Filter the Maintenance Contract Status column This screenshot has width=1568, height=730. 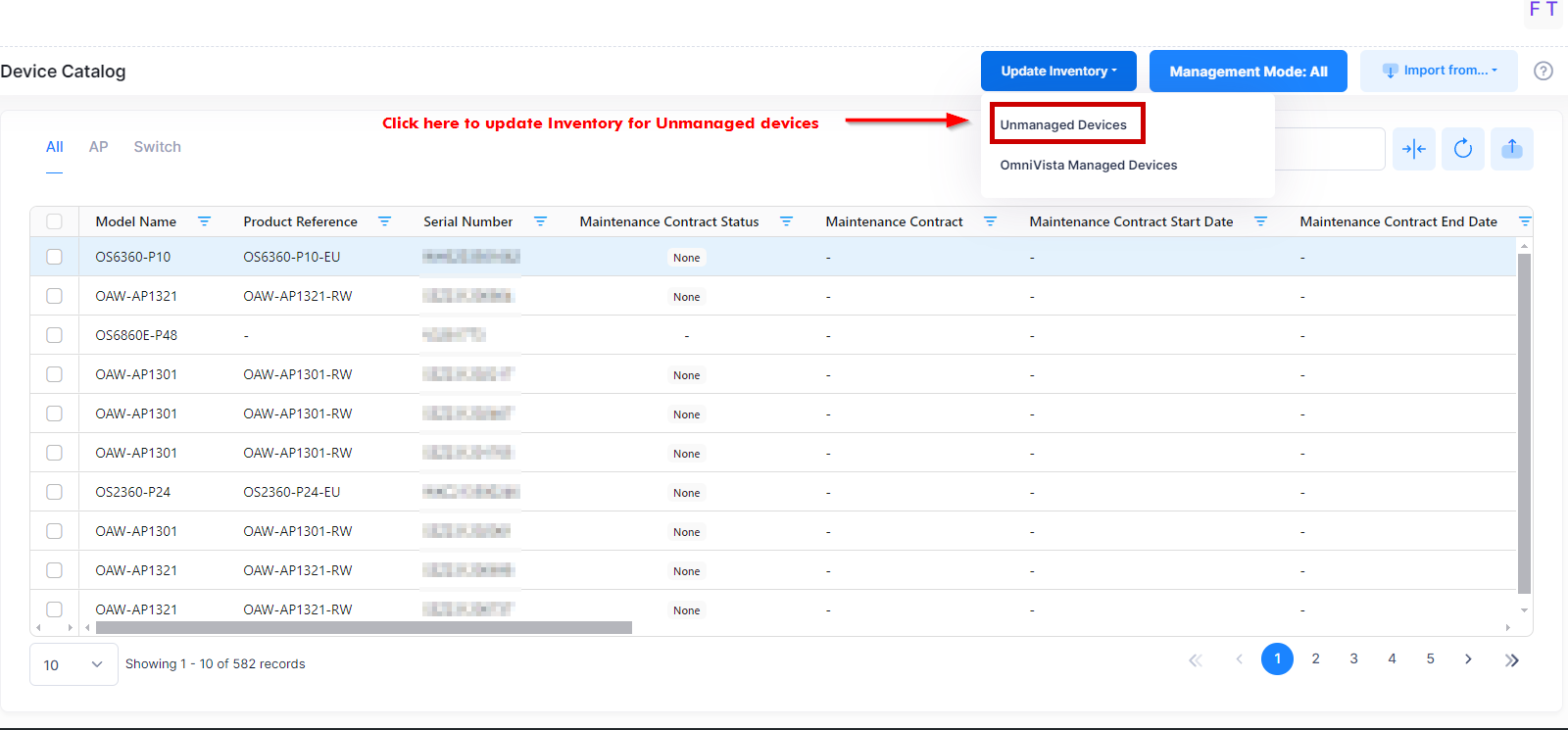(786, 221)
